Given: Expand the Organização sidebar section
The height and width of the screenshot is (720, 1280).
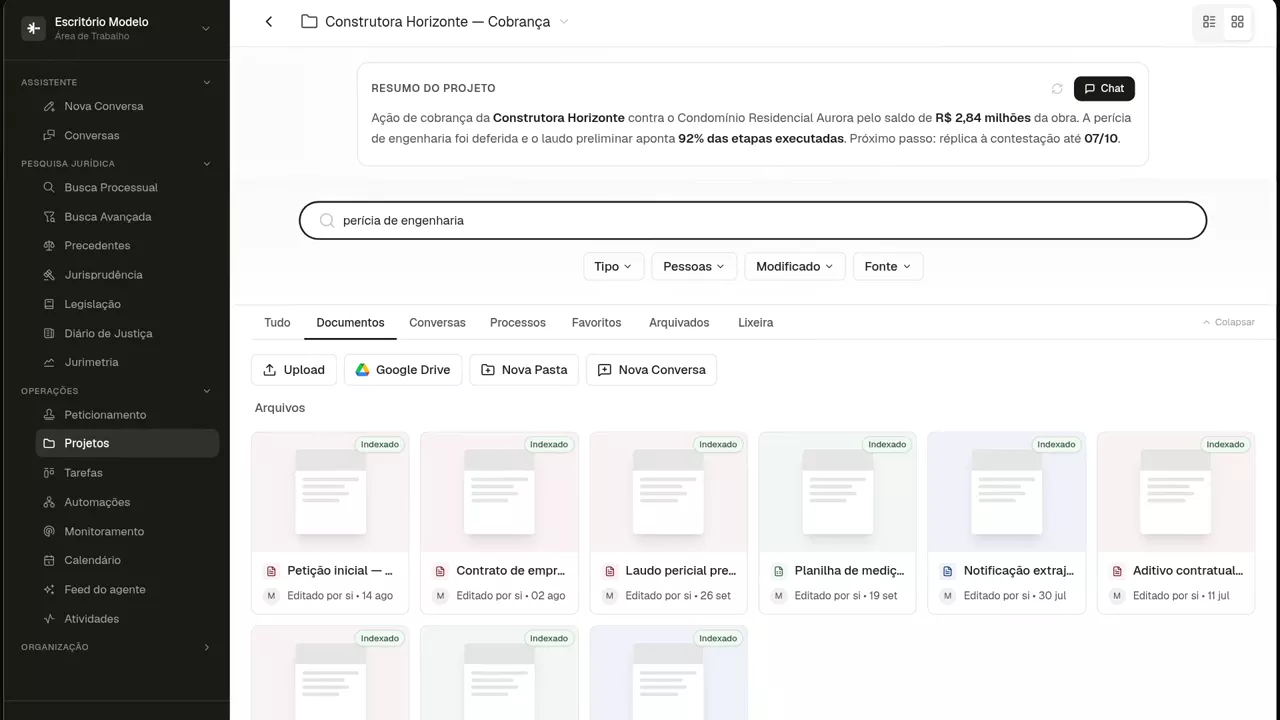Looking at the screenshot, I should point(207,647).
